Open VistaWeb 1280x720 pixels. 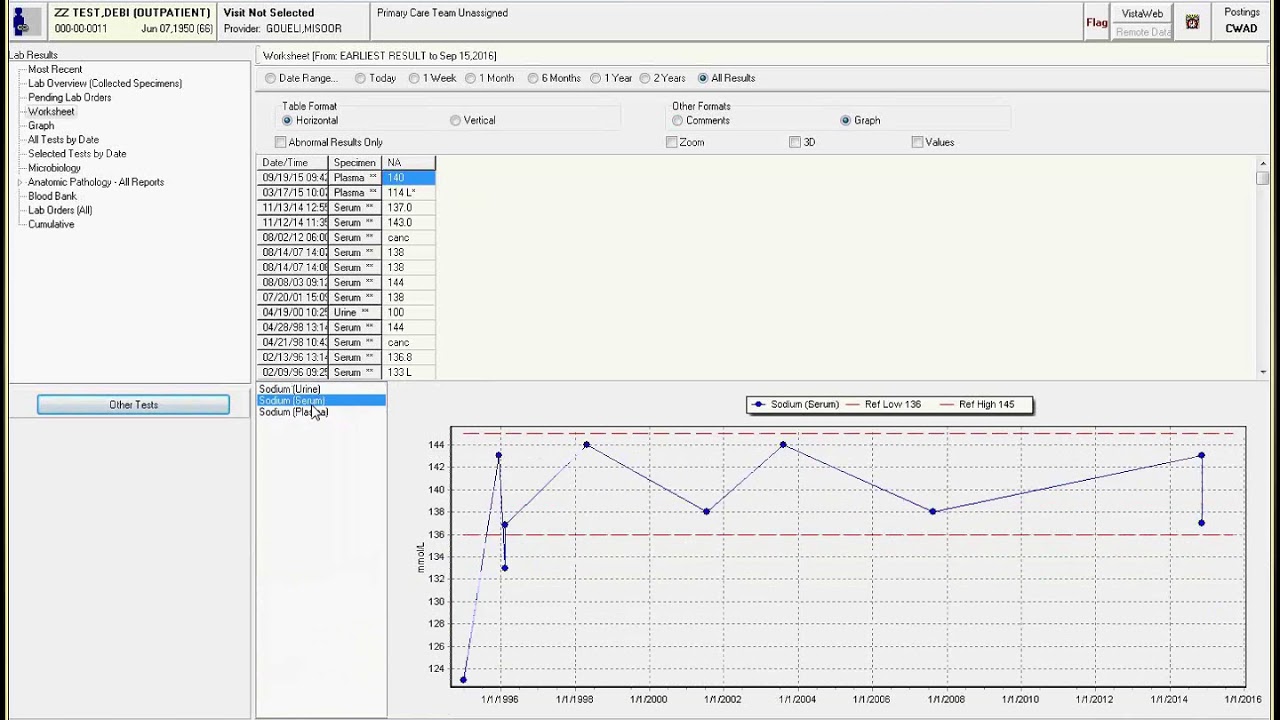click(x=1142, y=14)
